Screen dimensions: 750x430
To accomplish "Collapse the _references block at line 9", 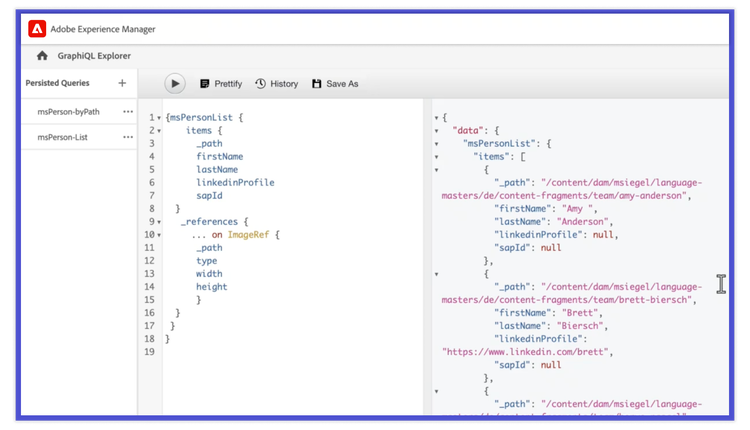I will [158, 222].
